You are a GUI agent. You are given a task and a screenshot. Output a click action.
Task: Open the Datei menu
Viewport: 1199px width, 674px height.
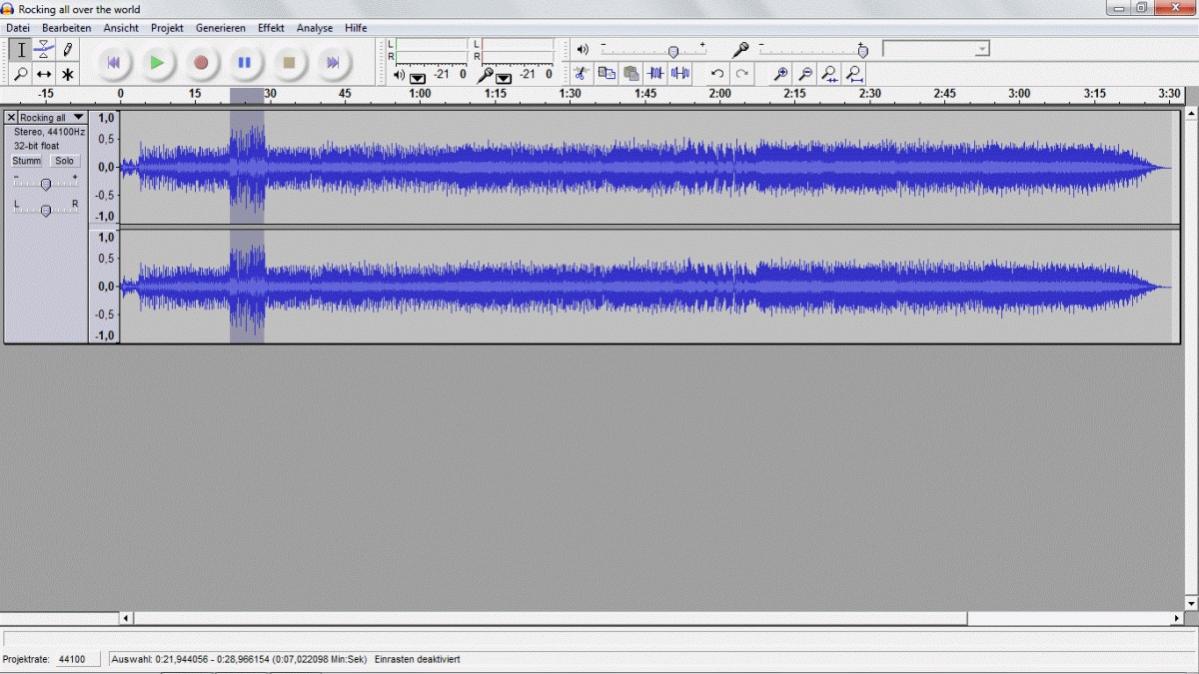coord(18,28)
